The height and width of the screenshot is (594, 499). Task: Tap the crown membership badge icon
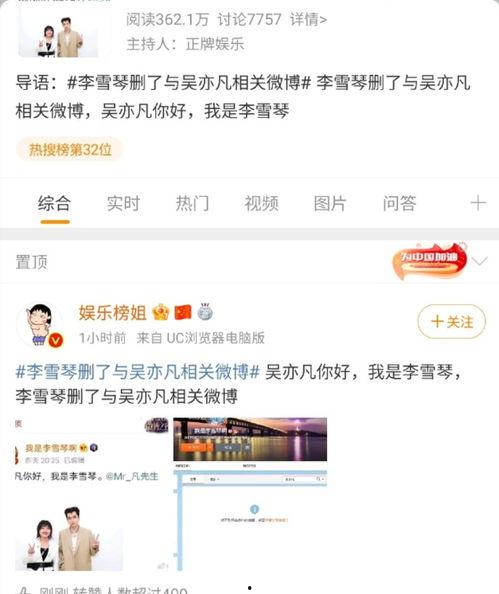[x=160, y=313]
